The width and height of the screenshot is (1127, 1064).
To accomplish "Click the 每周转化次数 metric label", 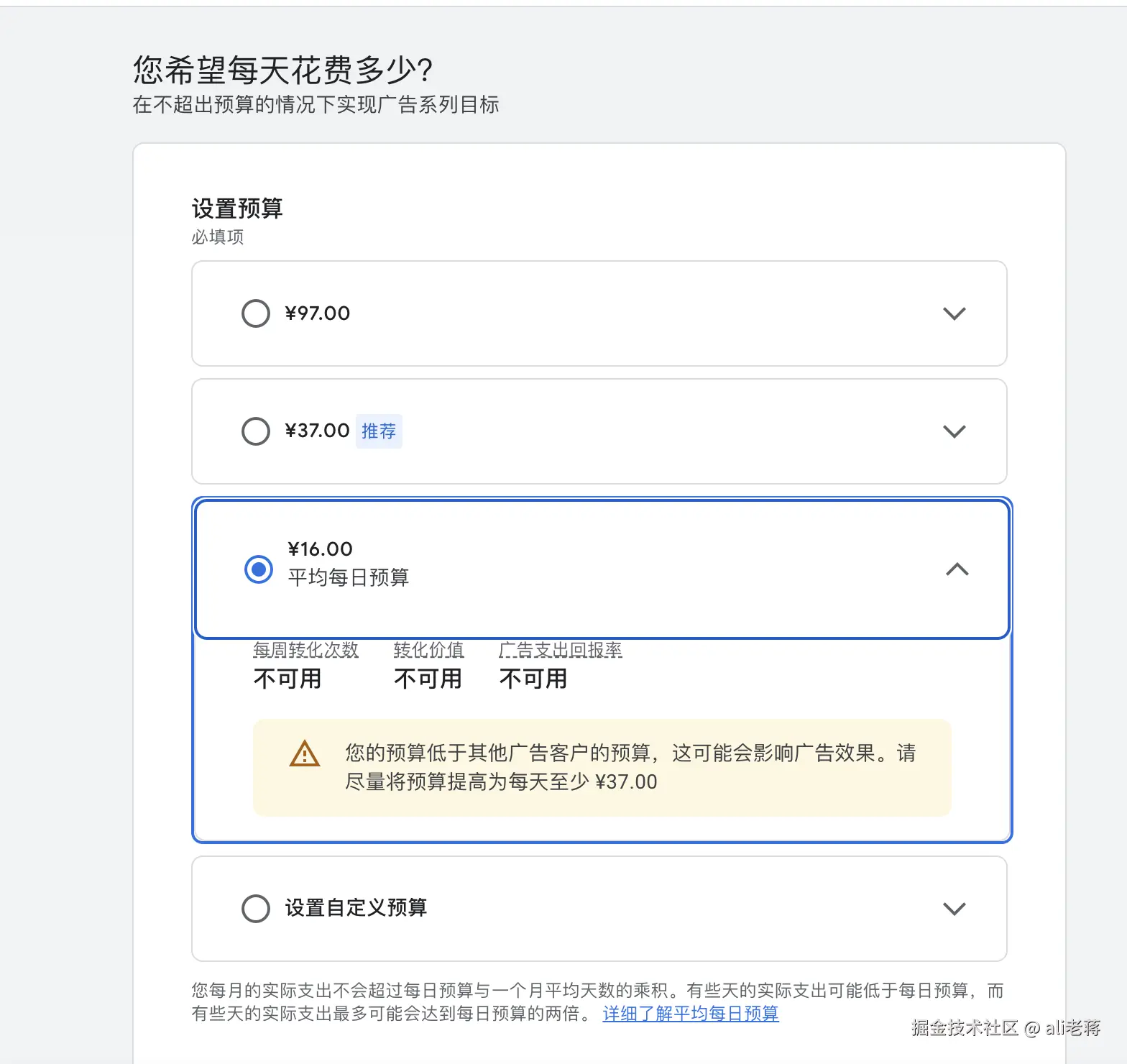I will click(x=305, y=650).
